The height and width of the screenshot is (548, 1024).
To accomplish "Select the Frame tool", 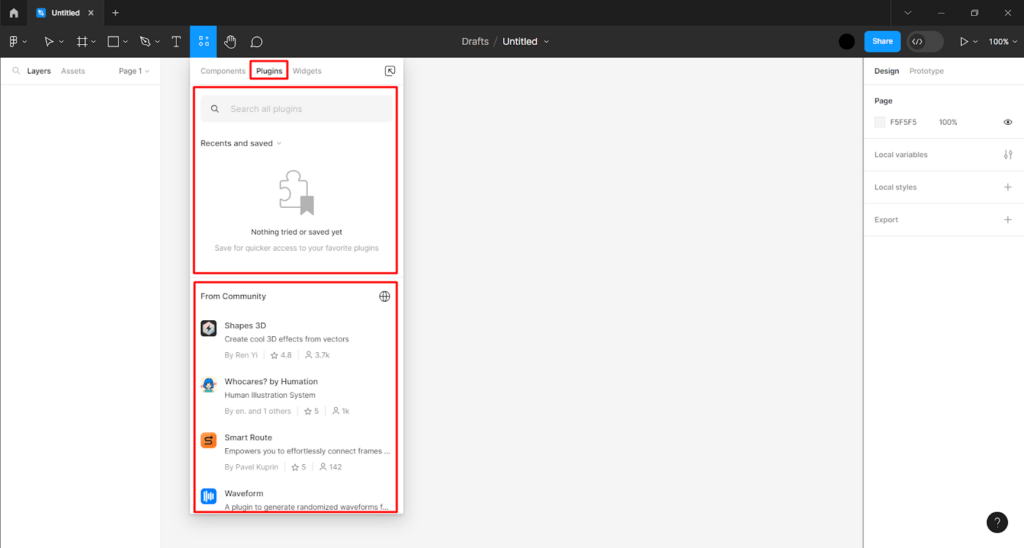I will pos(82,42).
